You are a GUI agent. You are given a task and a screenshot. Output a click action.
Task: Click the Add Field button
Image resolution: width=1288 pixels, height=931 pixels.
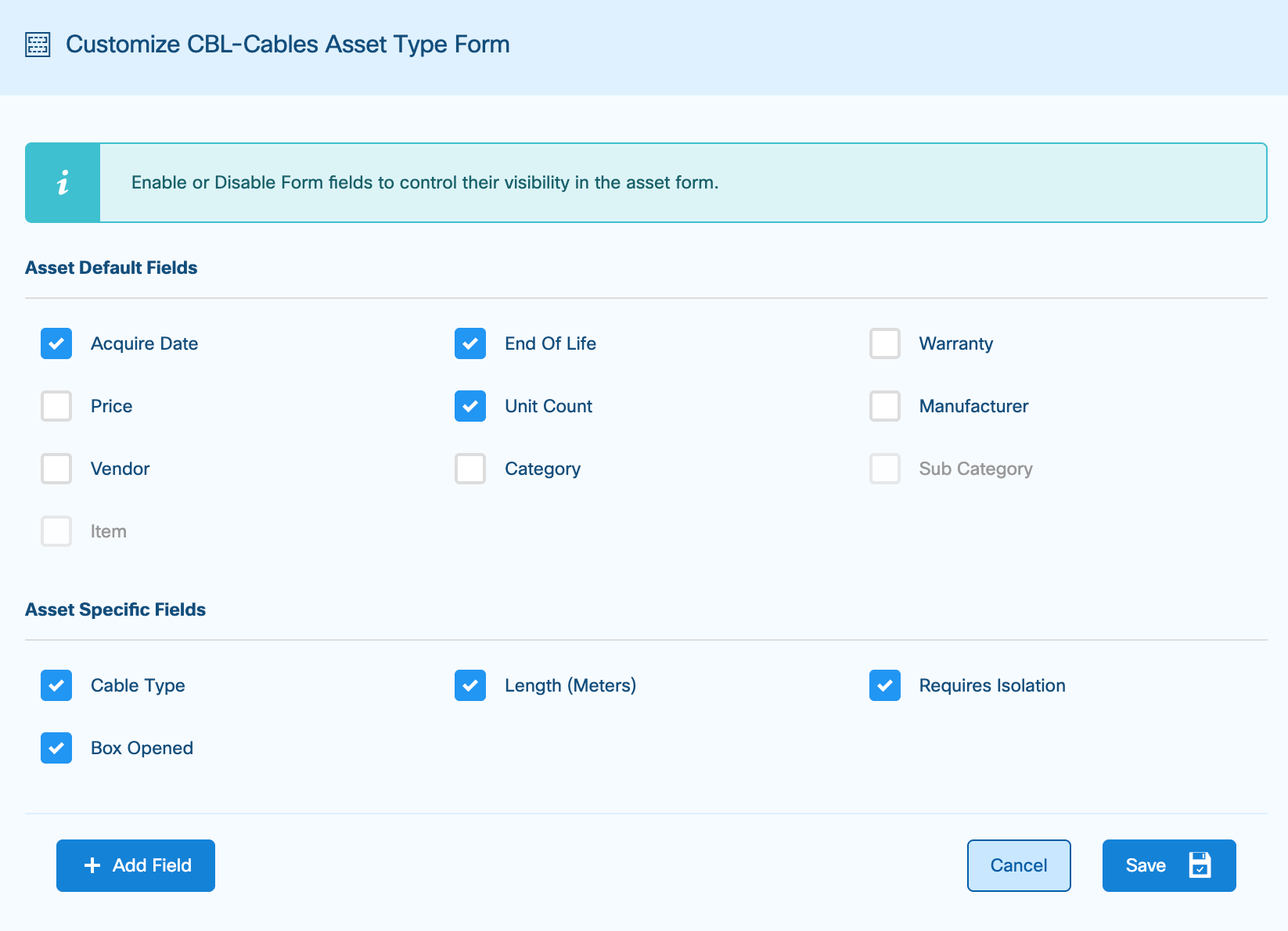coord(135,865)
